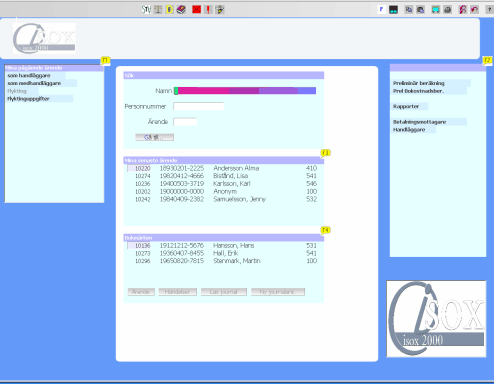Click the red undo arrow icon

coord(474,10)
